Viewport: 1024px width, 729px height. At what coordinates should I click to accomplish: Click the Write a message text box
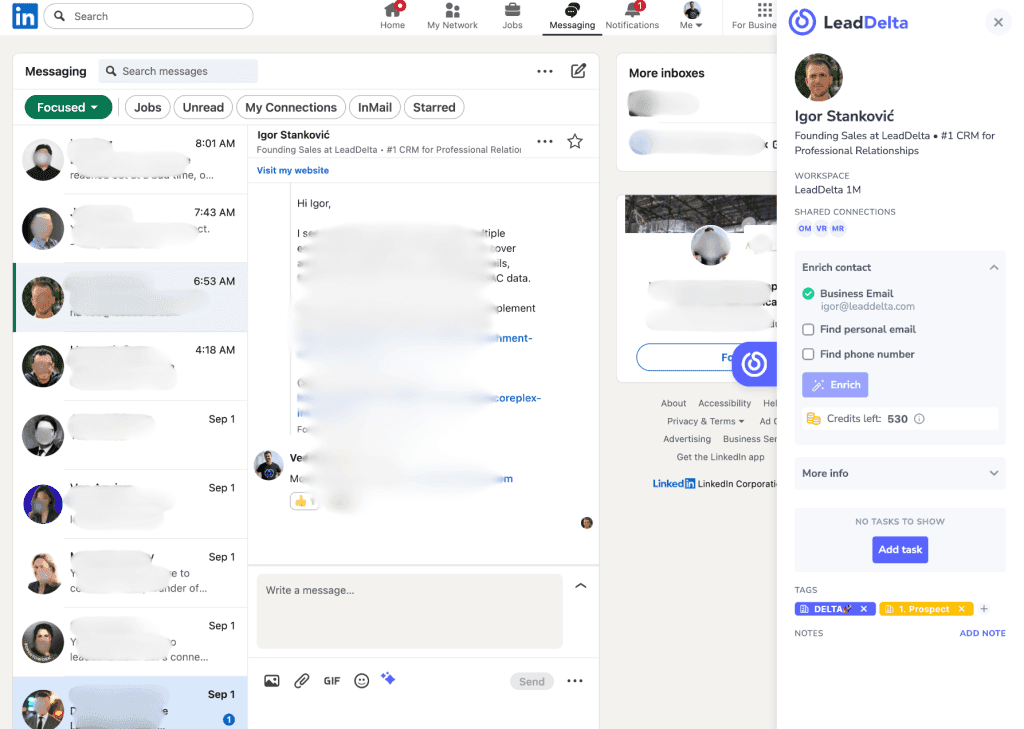(x=409, y=611)
